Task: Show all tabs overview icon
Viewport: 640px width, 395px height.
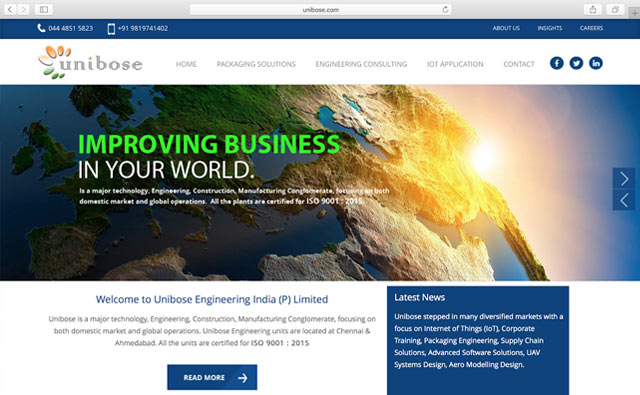Action: 615,9
